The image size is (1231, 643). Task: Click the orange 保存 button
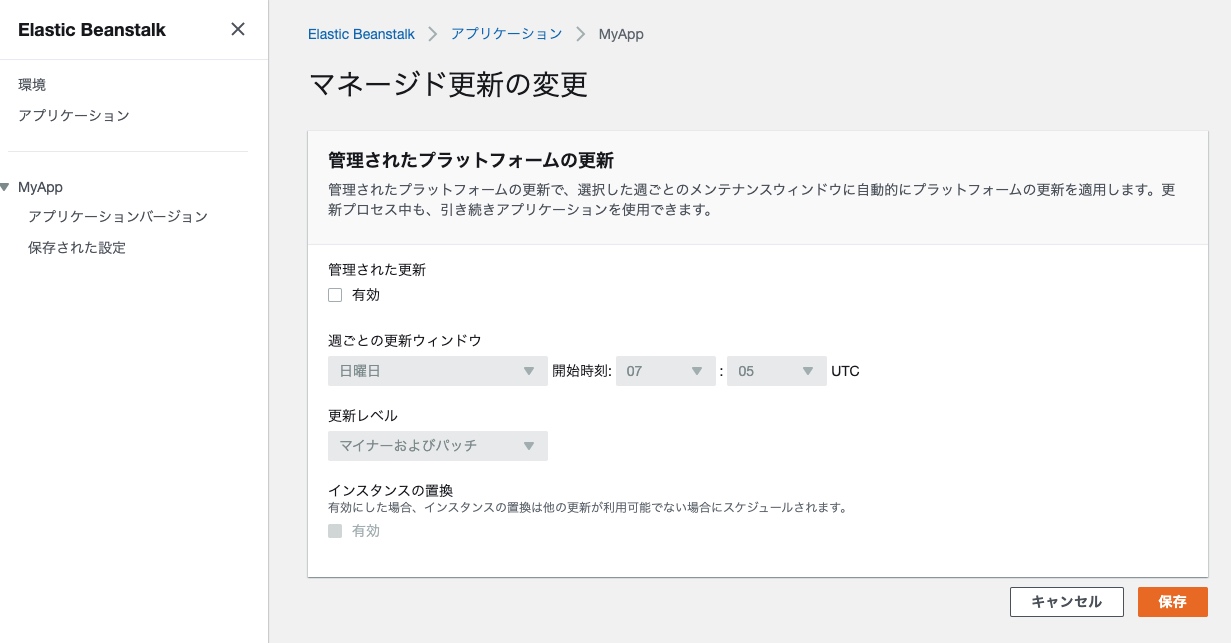pos(1172,602)
